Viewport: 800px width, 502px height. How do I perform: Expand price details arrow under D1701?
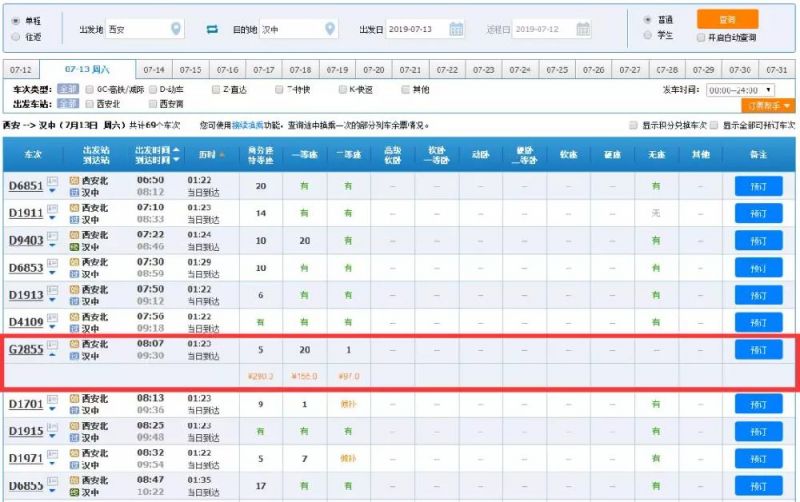pos(52,409)
